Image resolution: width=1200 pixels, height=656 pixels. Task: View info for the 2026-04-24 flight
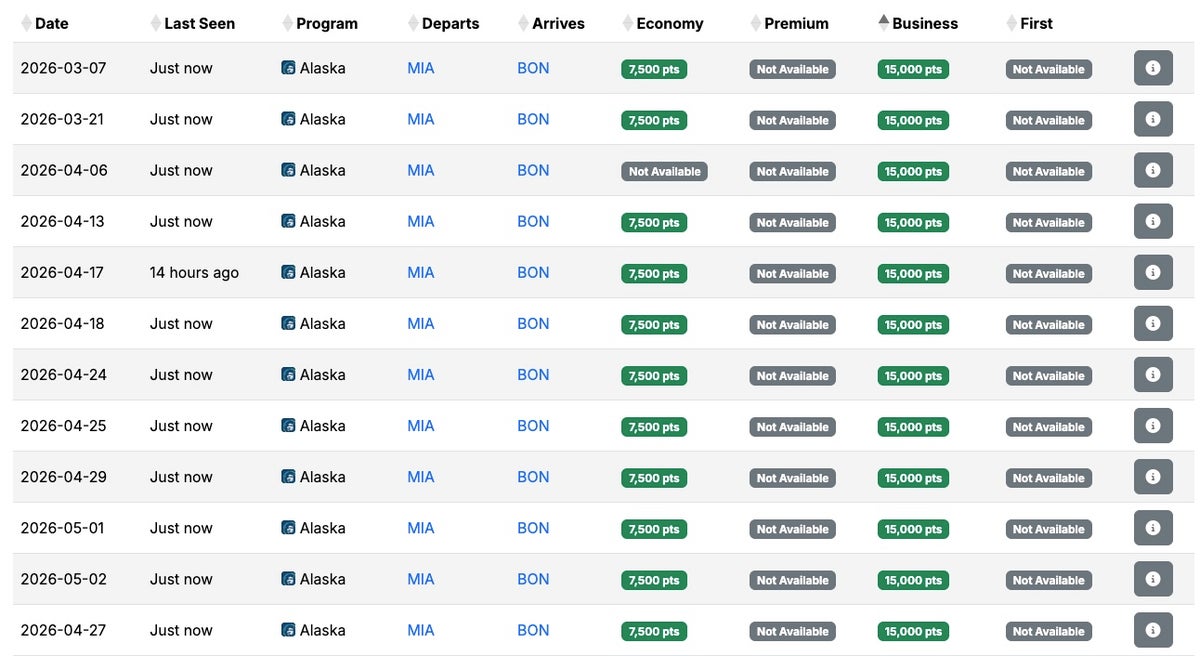pos(1152,375)
